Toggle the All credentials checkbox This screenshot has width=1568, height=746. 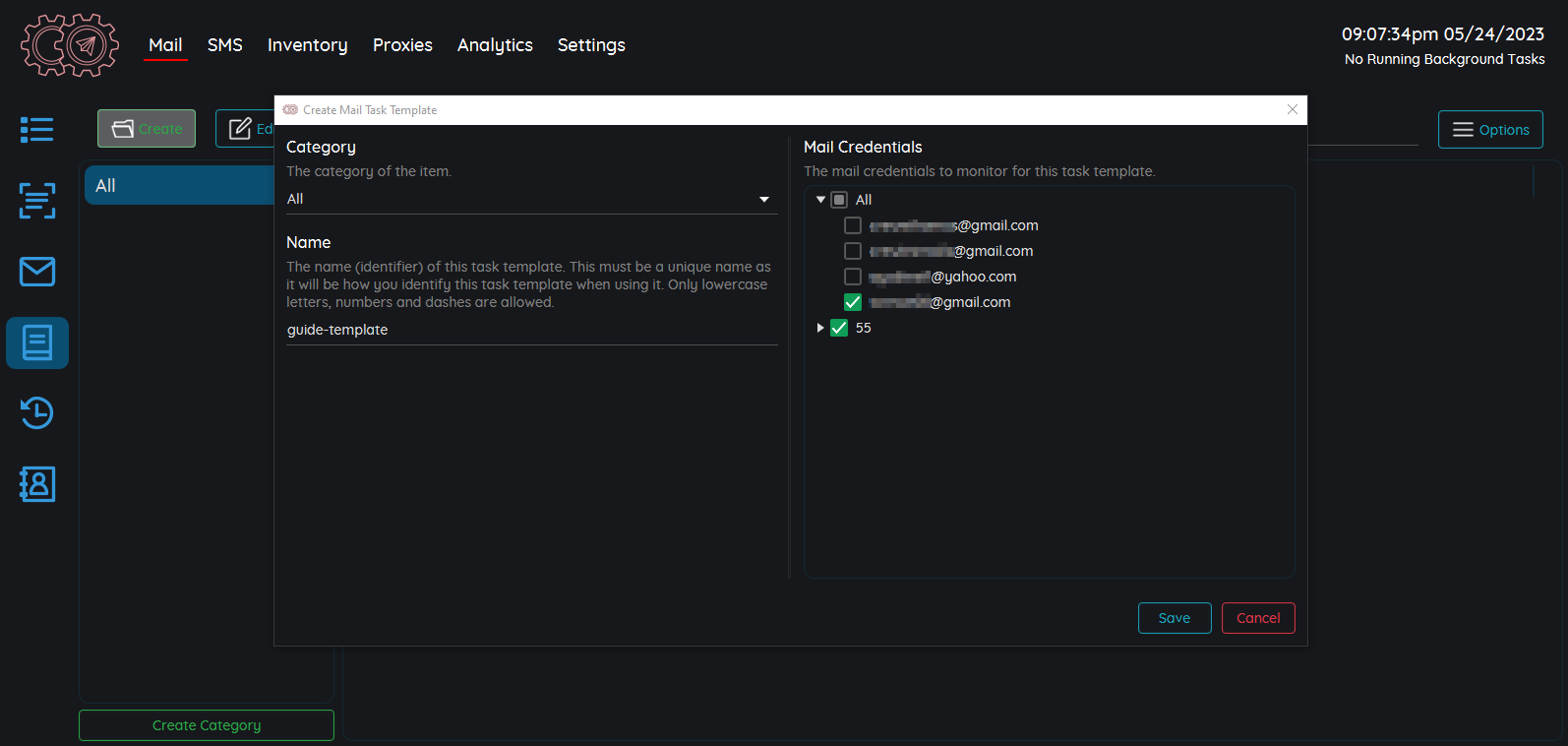pyautogui.click(x=839, y=200)
